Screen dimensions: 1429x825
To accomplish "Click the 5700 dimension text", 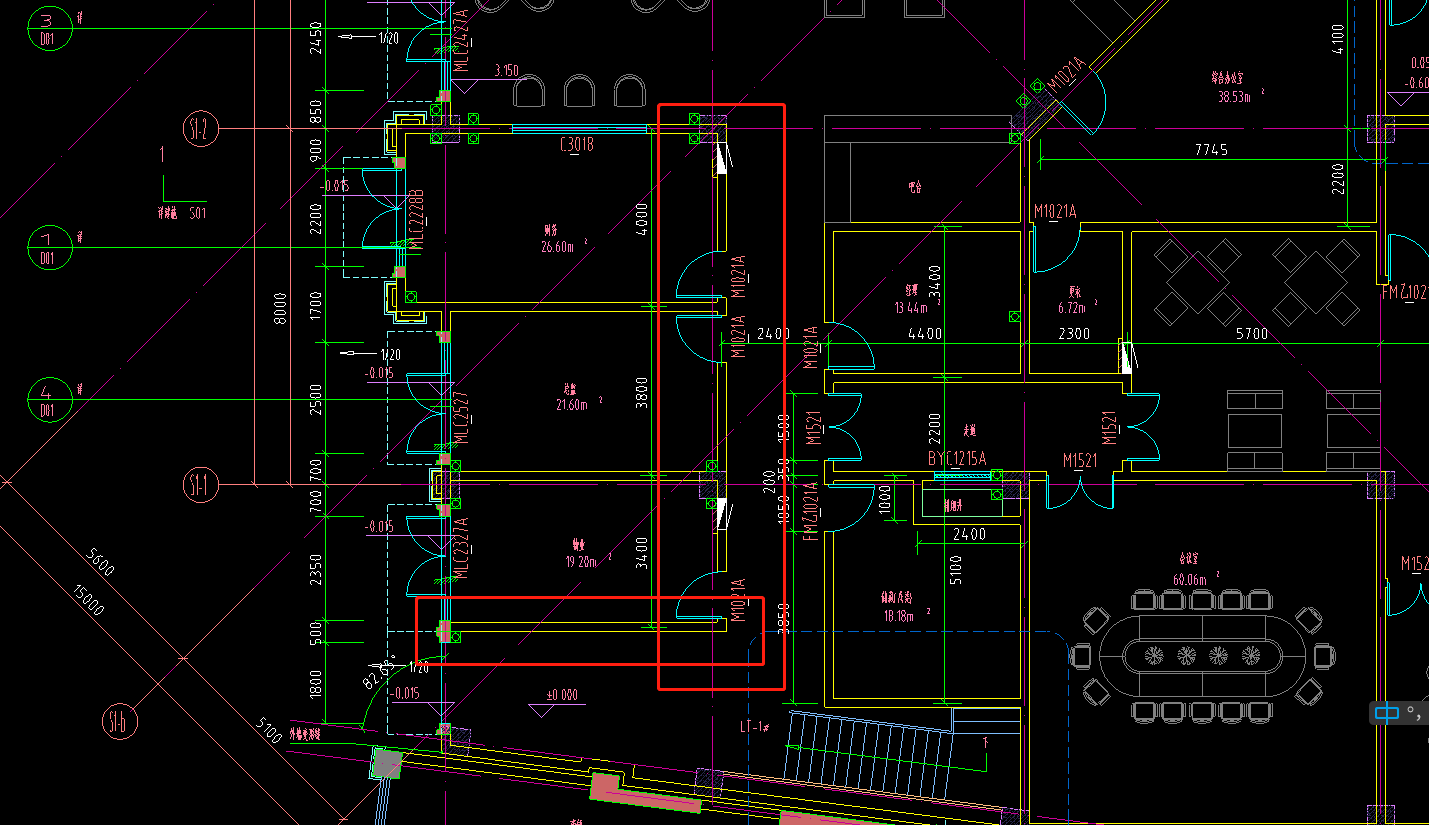I will click(x=1251, y=334).
